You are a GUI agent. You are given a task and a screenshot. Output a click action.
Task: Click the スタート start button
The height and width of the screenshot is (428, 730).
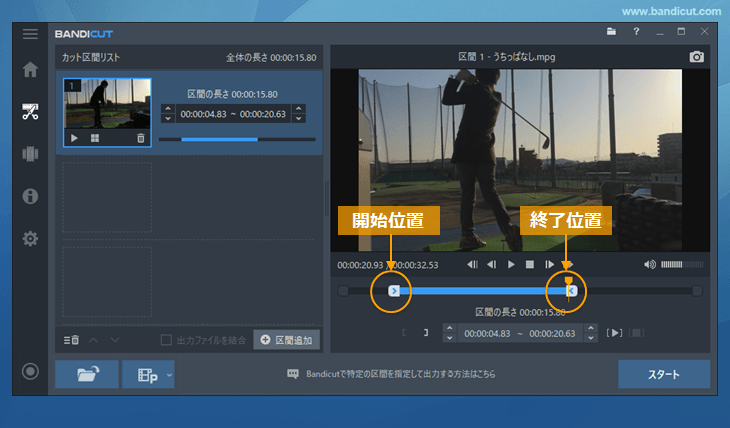[x=664, y=374]
